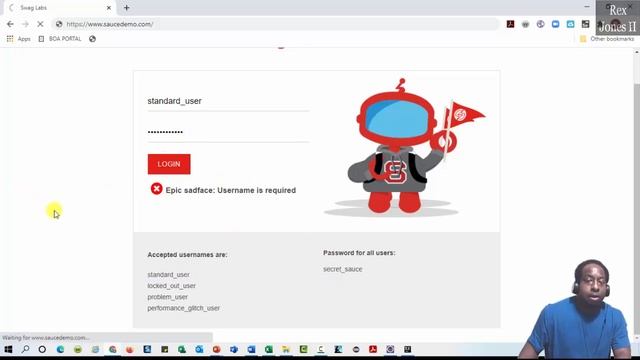The width and height of the screenshot is (640, 360).
Task: Click the browser forward arrow
Action: coord(25,24)
